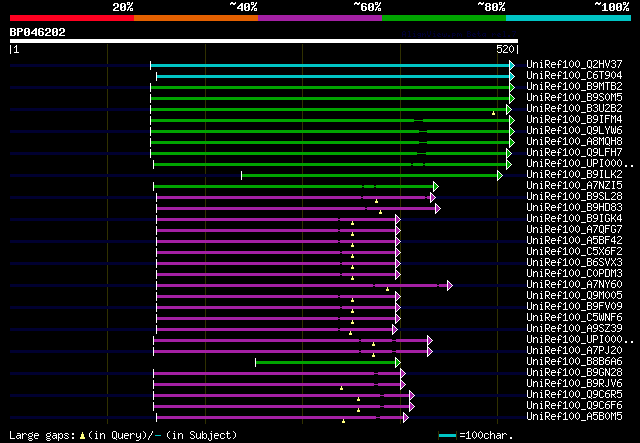The image size is (640, 443).
Task: Click the cyan ~100% identity legend segment
Action: (569, 18)
